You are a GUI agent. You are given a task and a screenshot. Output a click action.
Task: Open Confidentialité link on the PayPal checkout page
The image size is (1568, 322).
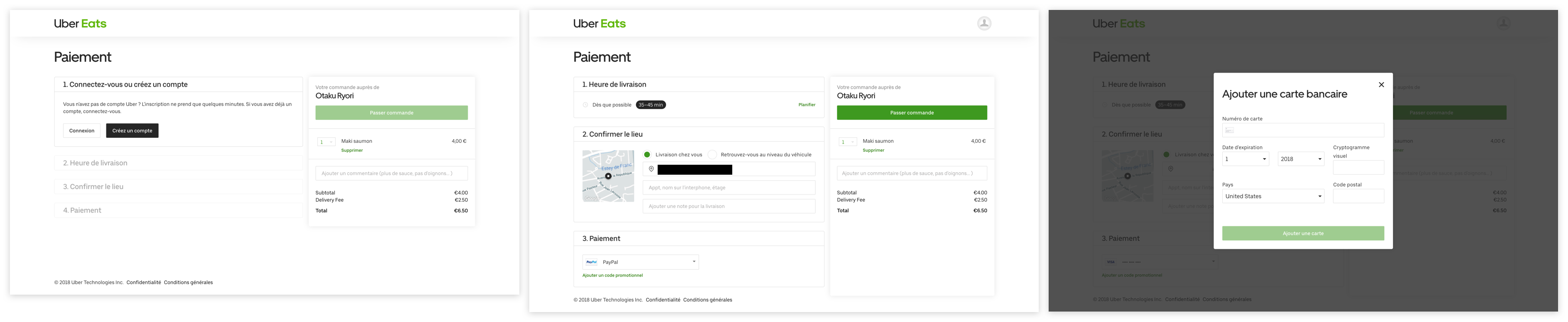pos(663,300)
